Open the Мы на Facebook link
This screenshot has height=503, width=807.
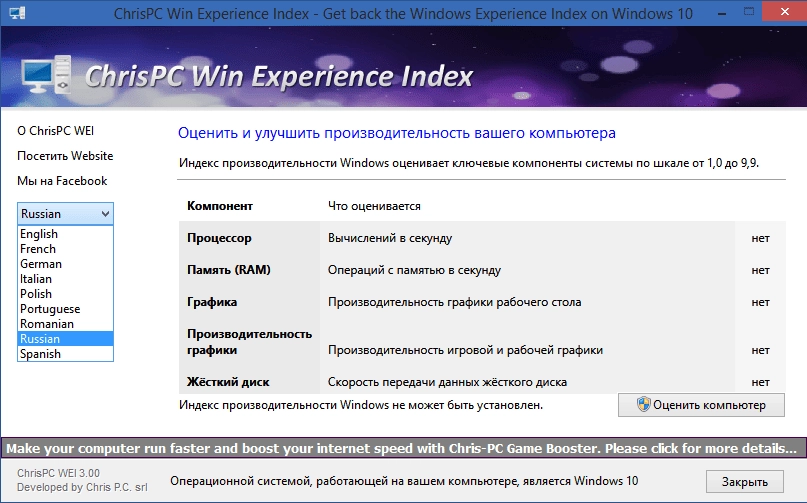[62, 181]
